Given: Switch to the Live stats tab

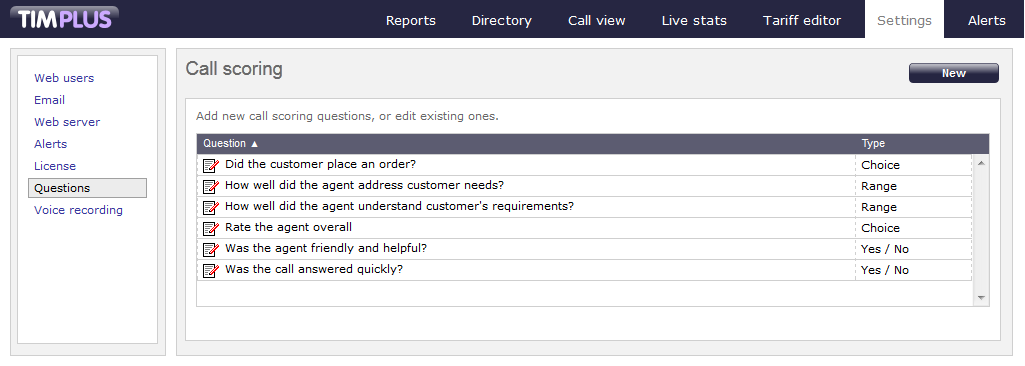Looking at the screenshot, I should point(694,20).
